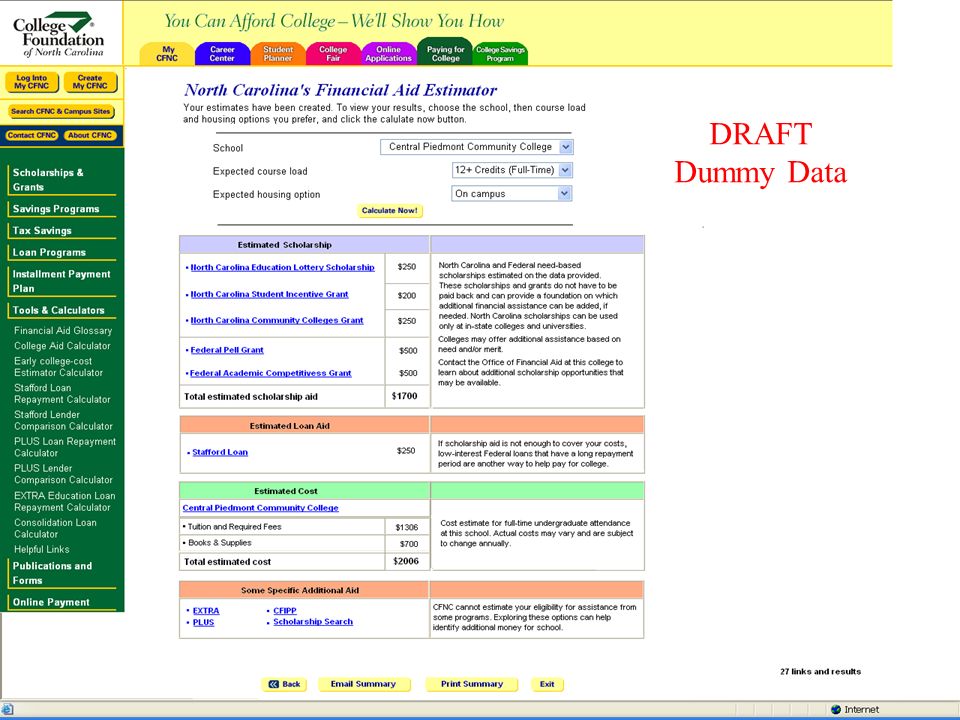Open Central Piedmont Community College cost link
Screen dimensions: 960x720
[260, 508]
